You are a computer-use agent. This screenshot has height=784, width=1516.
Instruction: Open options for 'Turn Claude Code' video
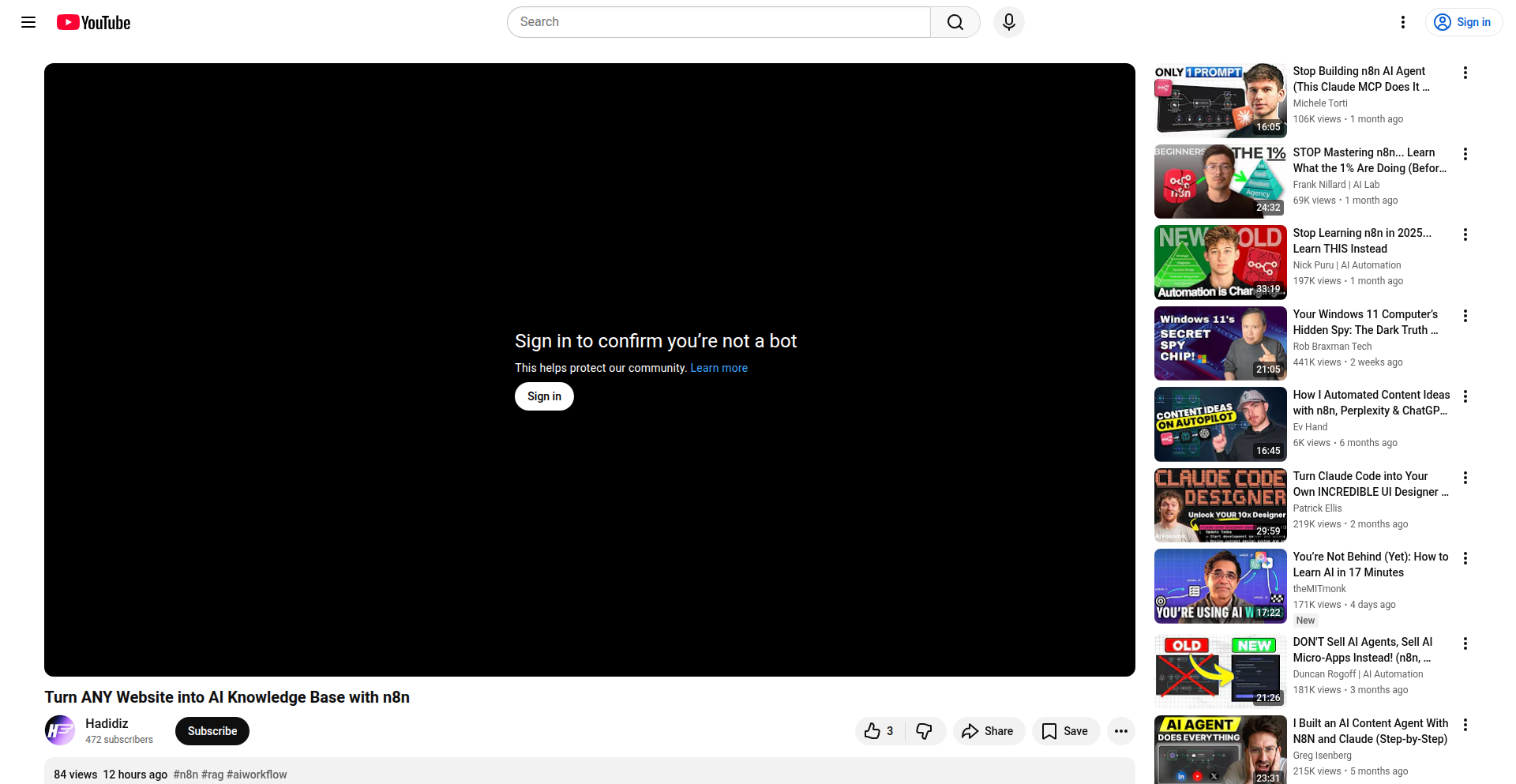[1465, 478]
